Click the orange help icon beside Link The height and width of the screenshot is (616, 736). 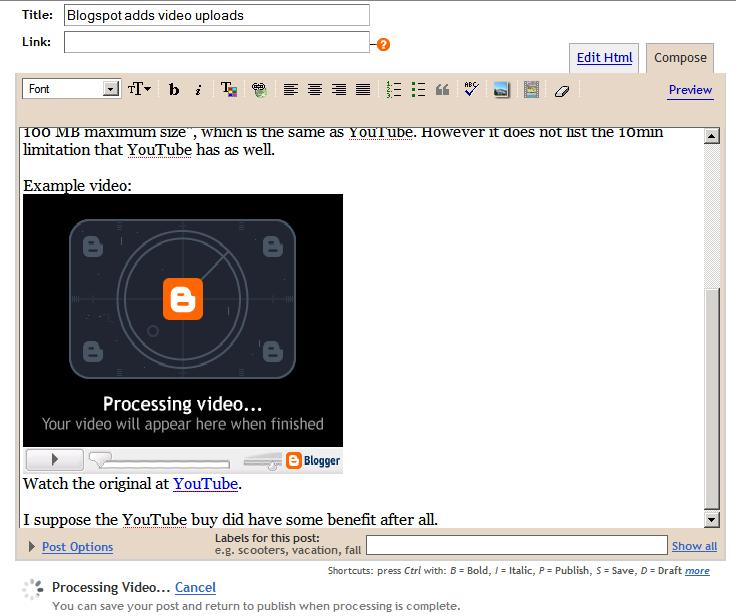coord(383,45)
